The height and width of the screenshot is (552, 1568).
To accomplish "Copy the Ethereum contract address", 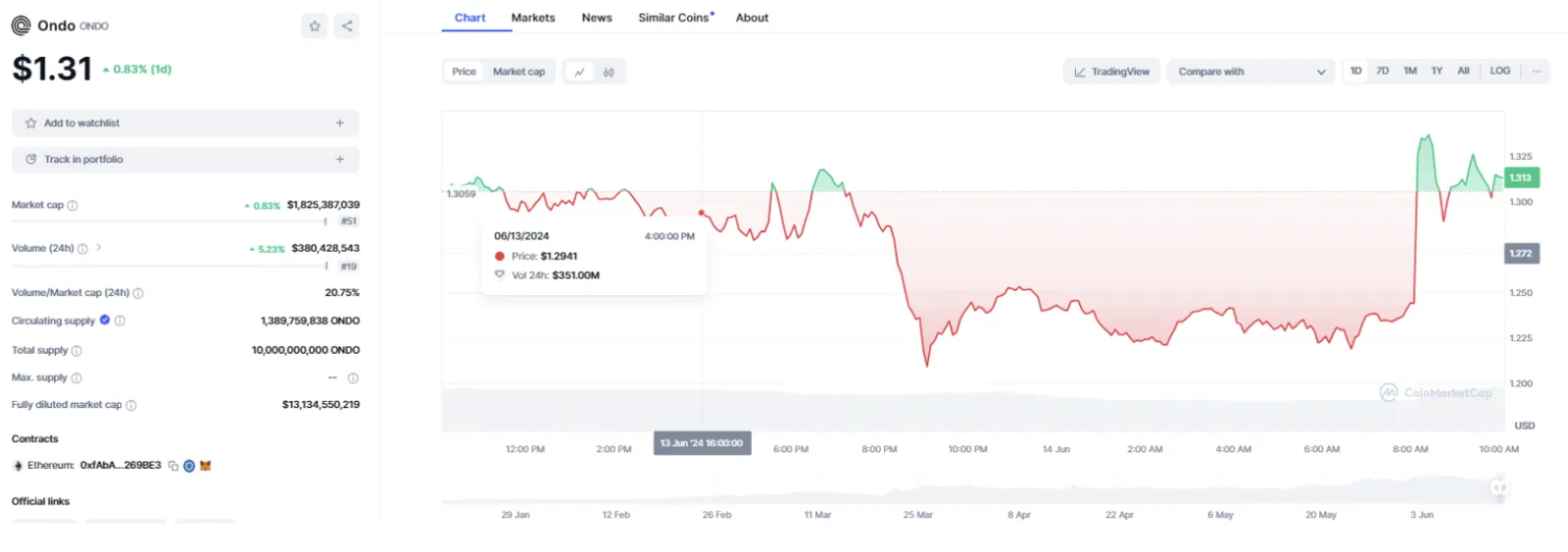I will click(172, 466).
